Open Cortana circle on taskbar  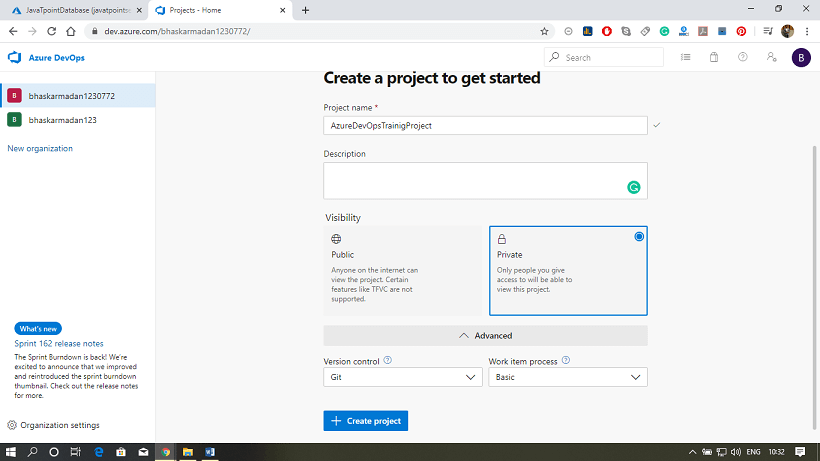54,452
